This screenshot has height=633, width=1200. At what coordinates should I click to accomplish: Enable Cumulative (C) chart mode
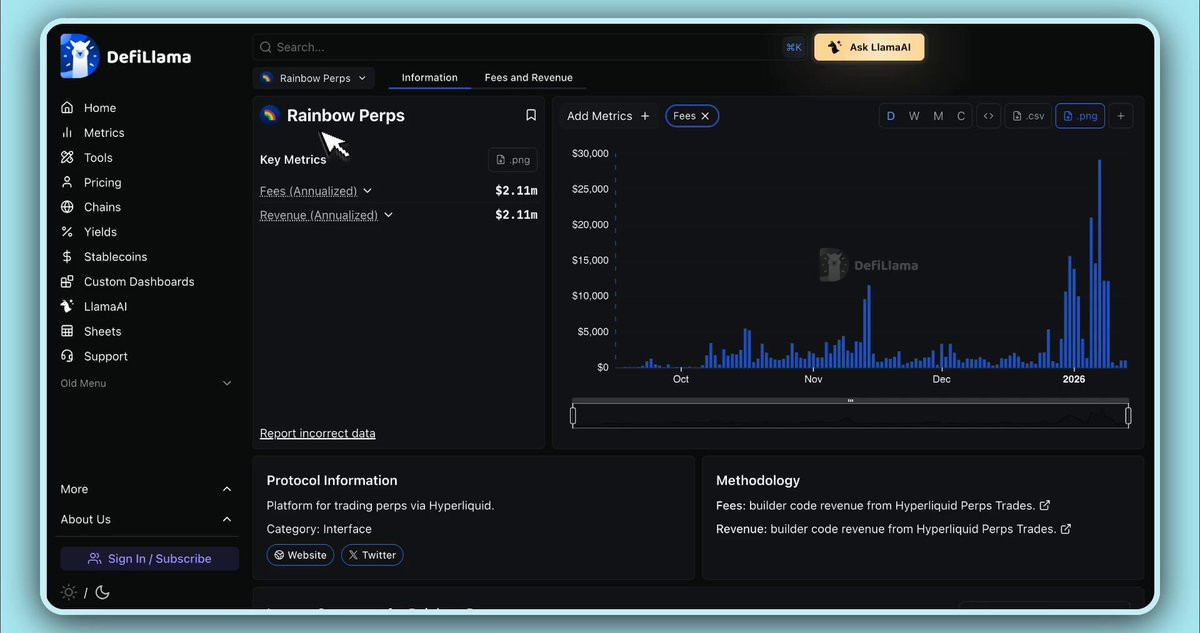click(961, 116)
